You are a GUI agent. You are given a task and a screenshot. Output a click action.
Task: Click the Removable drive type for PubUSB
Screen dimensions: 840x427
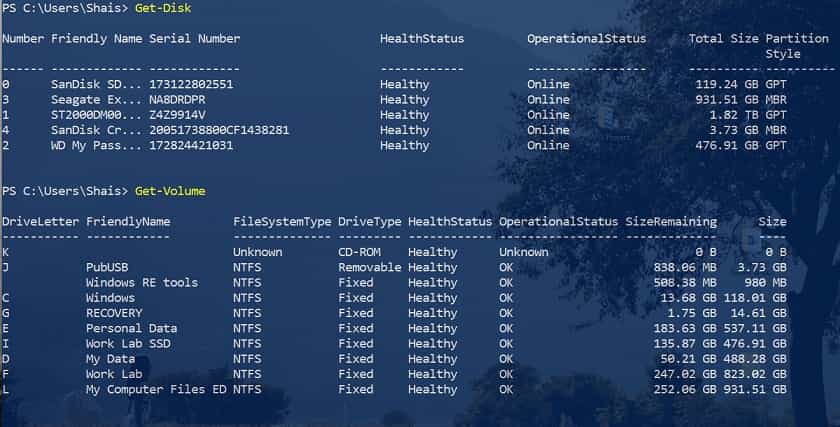click(x=370, y=267)
